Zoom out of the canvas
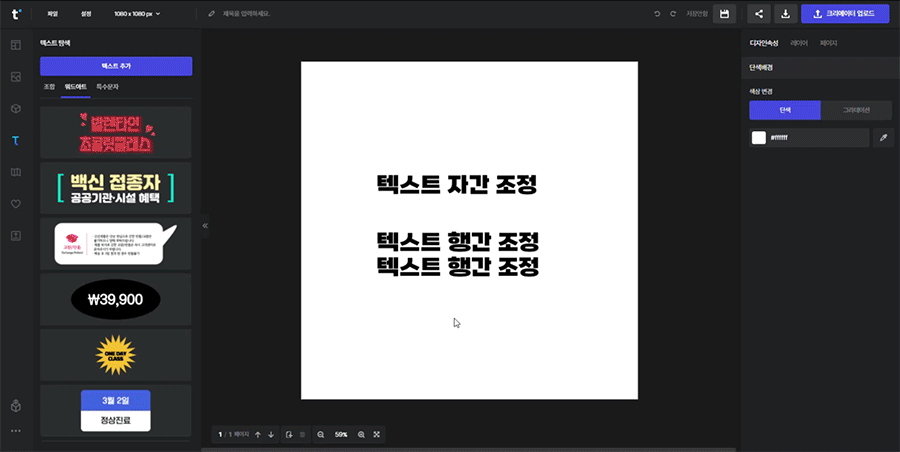 point(321,435)
